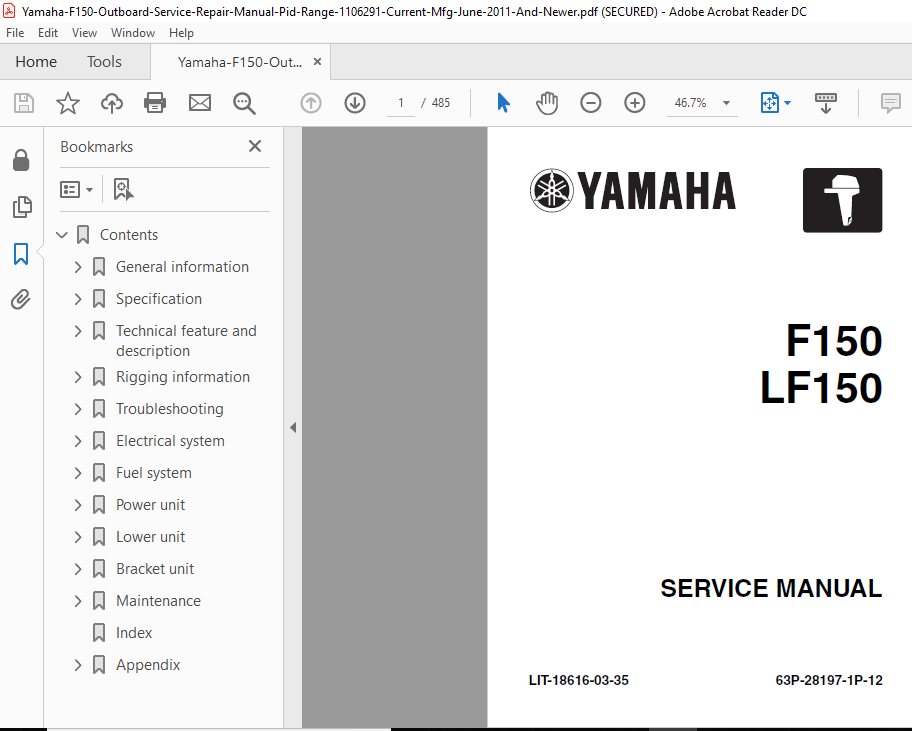This screenshot has width=912, height=731.
Task: Find current bookmark icon
Action: (x=123, y=190)
